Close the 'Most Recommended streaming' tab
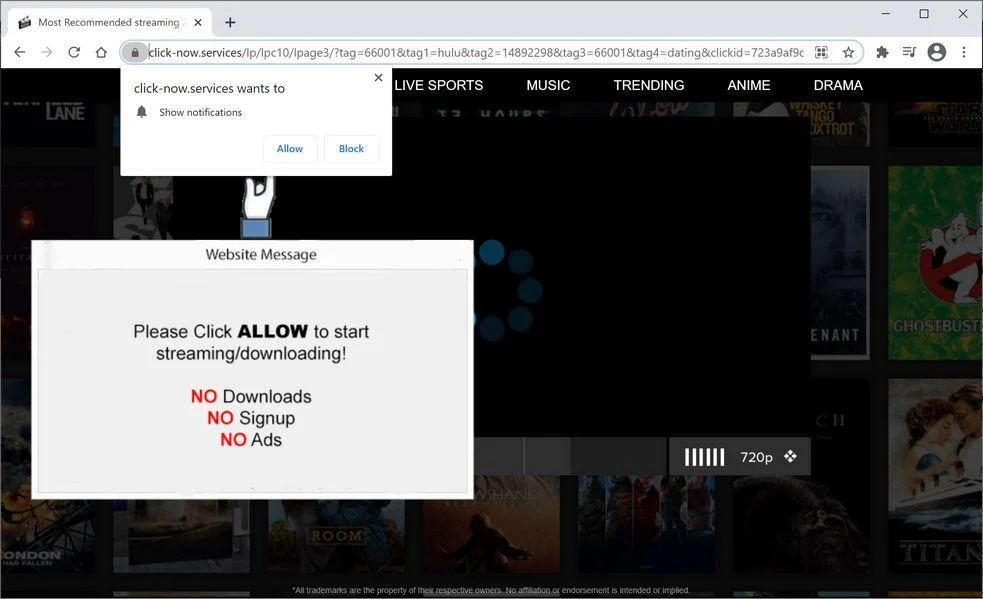 [198, 23]
